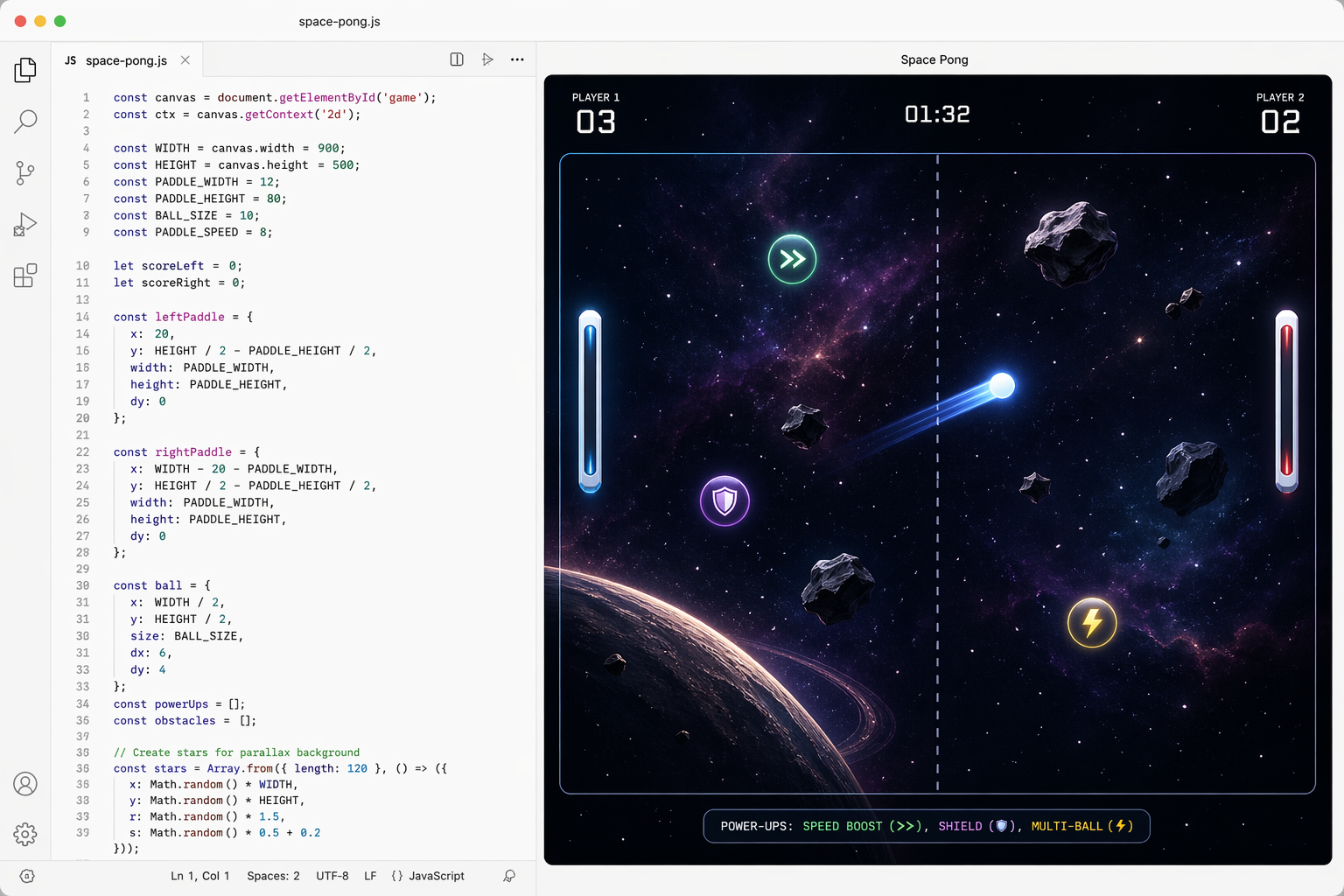Click the green speed boost power-up
1344x896 pixels.
[x=792, y=259]
